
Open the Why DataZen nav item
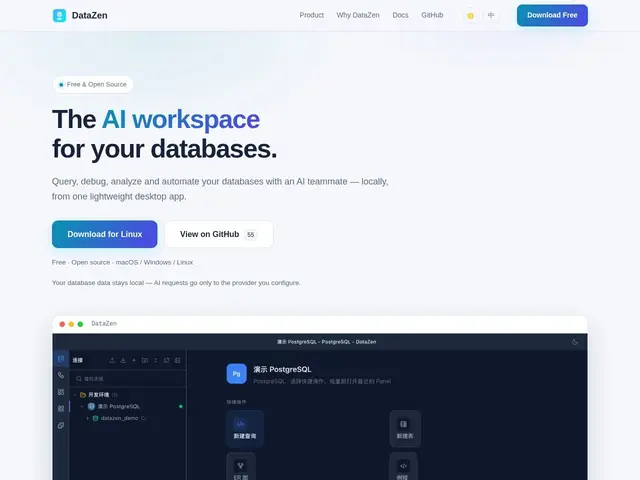(x=358, y=15)
